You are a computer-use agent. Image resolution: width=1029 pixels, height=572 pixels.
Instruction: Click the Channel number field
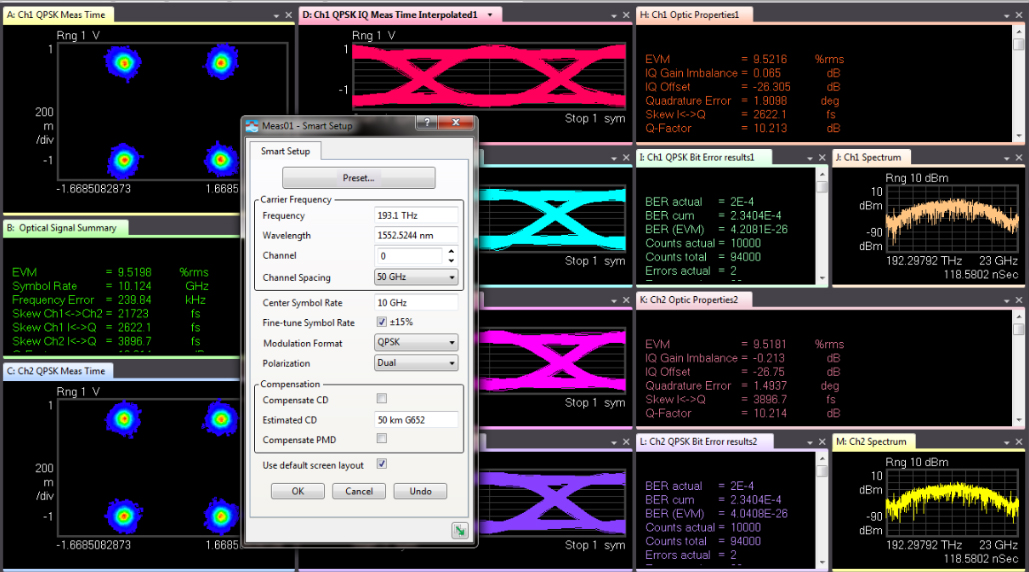pyautogui.click(x=410, y=256)
